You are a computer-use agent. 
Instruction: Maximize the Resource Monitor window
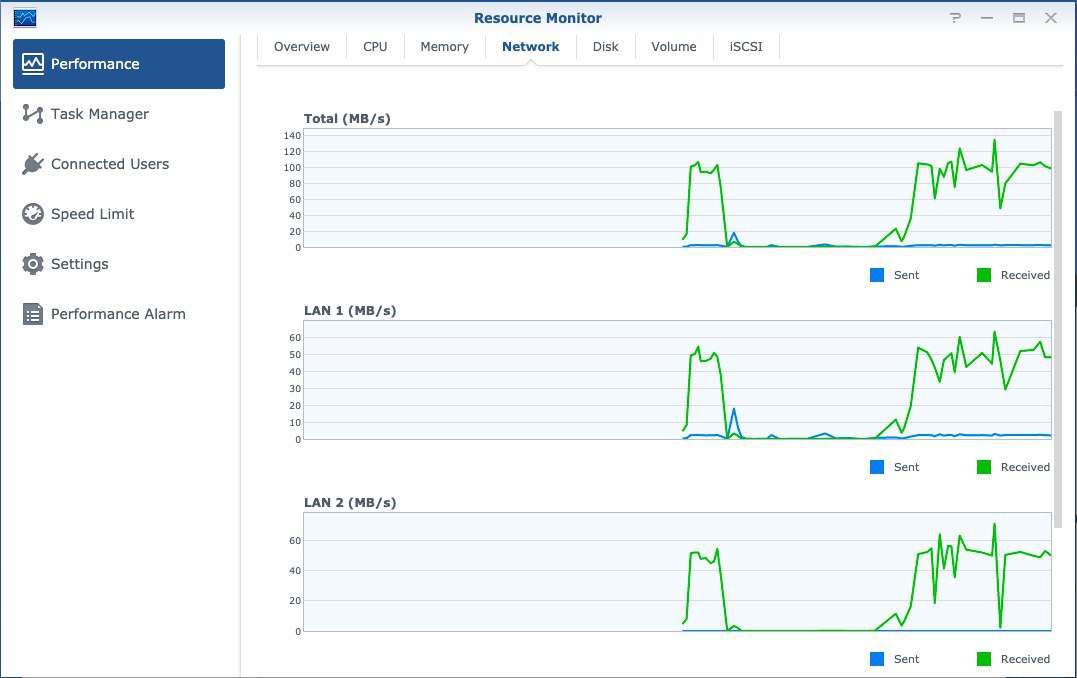(x=1019, y=18)
